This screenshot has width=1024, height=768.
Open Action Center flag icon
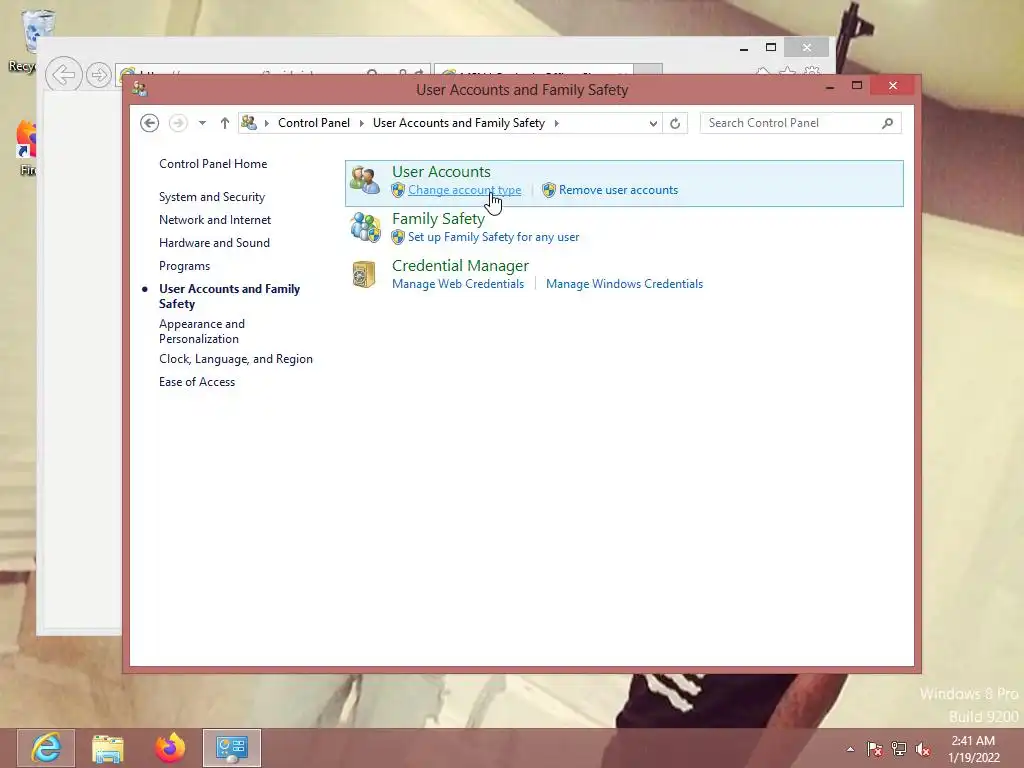click(x=874, y=749)
